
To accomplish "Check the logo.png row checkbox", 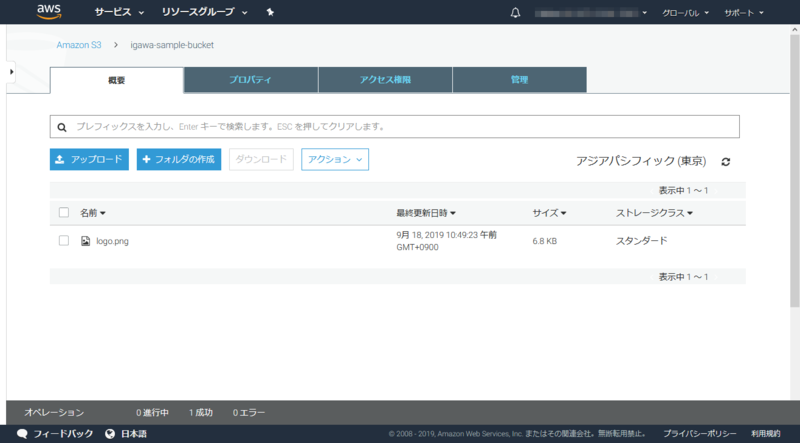I will pos(64,240).
